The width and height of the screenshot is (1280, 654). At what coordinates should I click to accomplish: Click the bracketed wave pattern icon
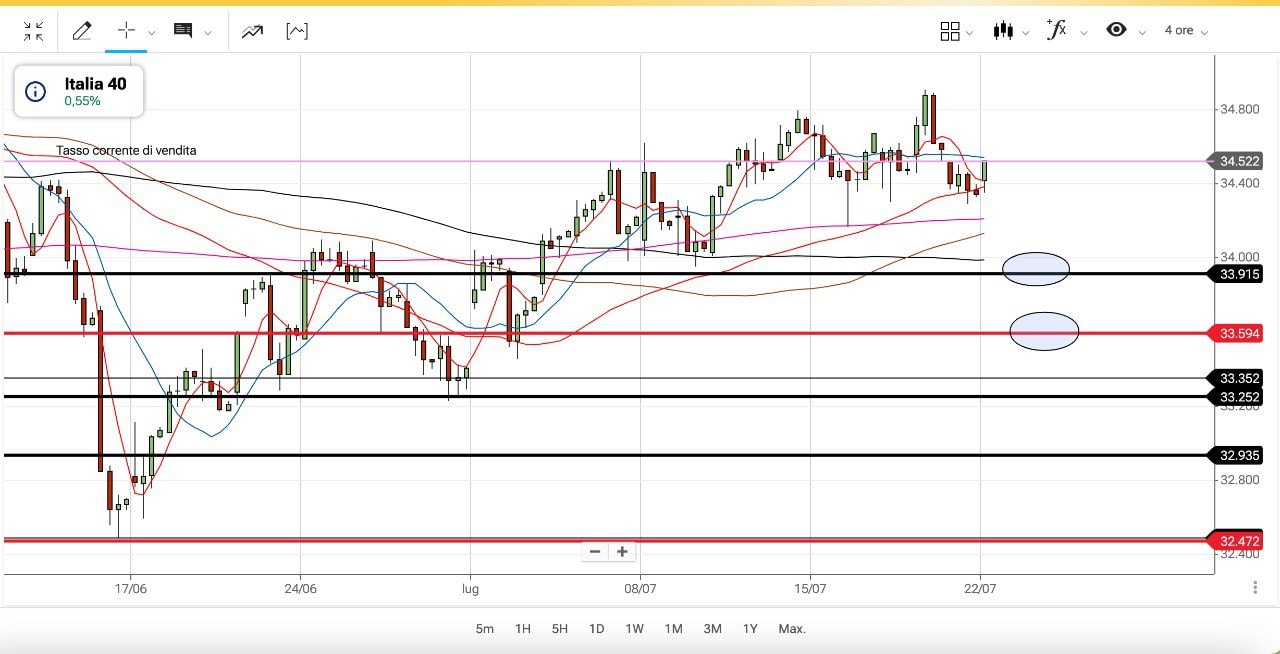click(297, 31)
